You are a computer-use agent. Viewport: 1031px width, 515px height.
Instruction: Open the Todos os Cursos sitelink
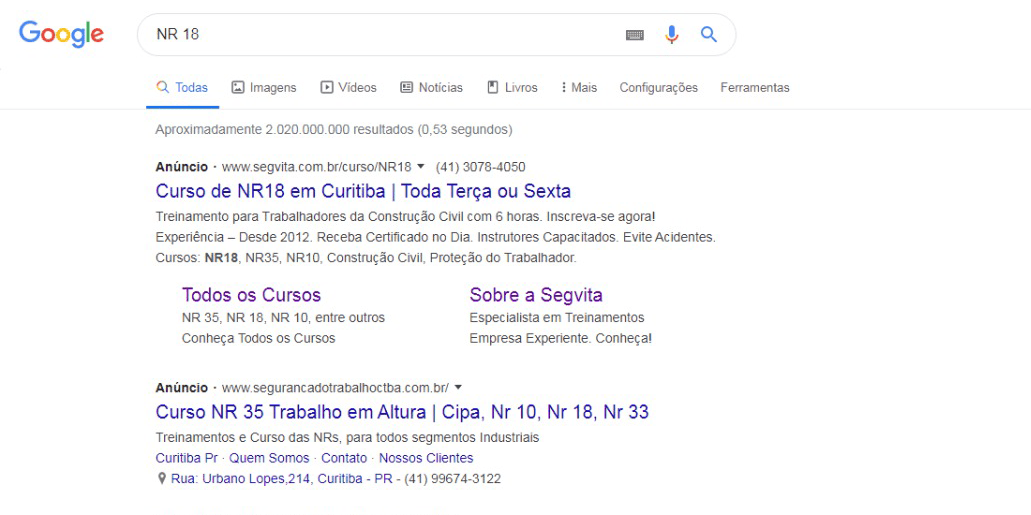(x=251, y=295)
